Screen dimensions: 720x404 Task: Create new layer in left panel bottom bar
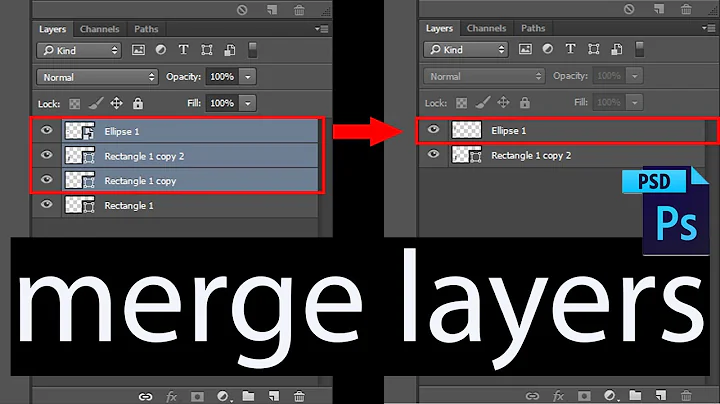[274, 396]
